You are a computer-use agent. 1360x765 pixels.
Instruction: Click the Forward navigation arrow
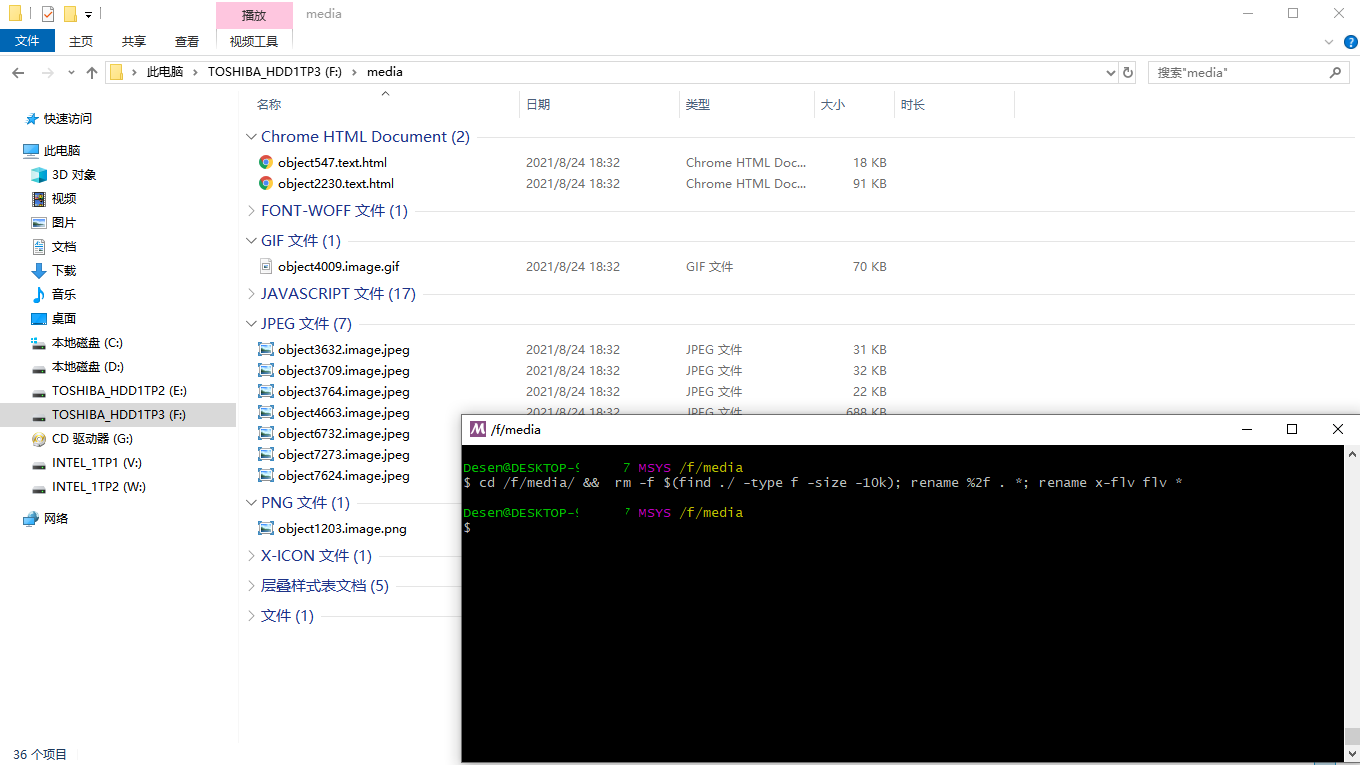(x=47, y=72)
